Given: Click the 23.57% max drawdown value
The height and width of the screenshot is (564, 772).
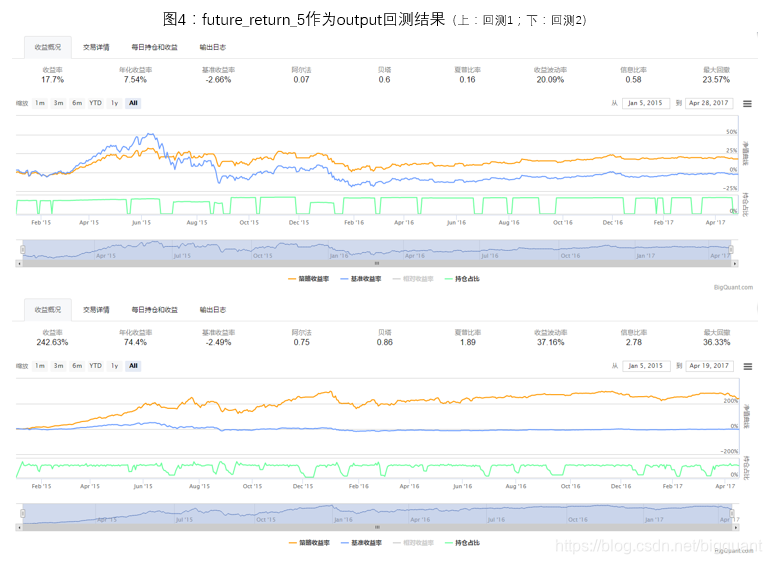Looking at the screenshot, I should tap(716, 80).
